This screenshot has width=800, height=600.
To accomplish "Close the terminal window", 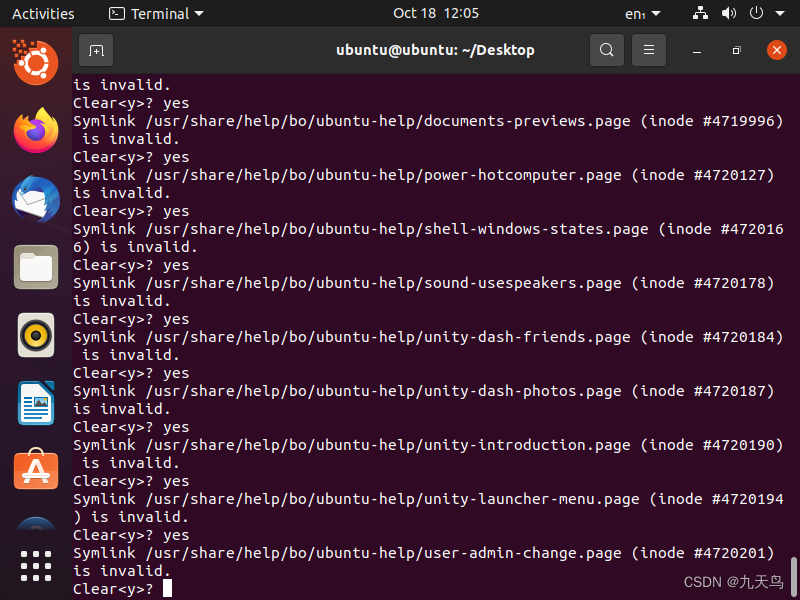I will [777, 50].
